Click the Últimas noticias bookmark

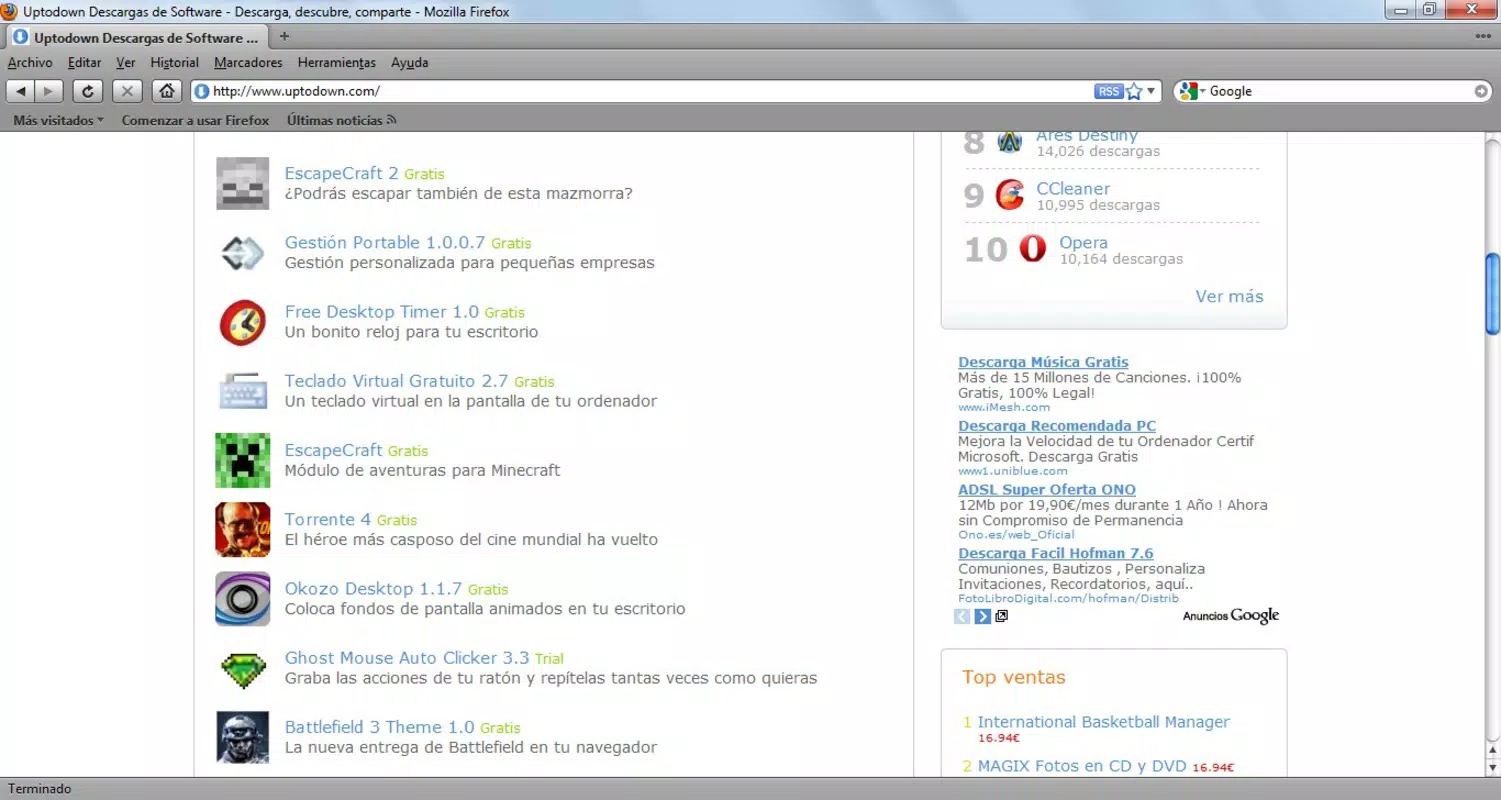click(x=341, y=120)
